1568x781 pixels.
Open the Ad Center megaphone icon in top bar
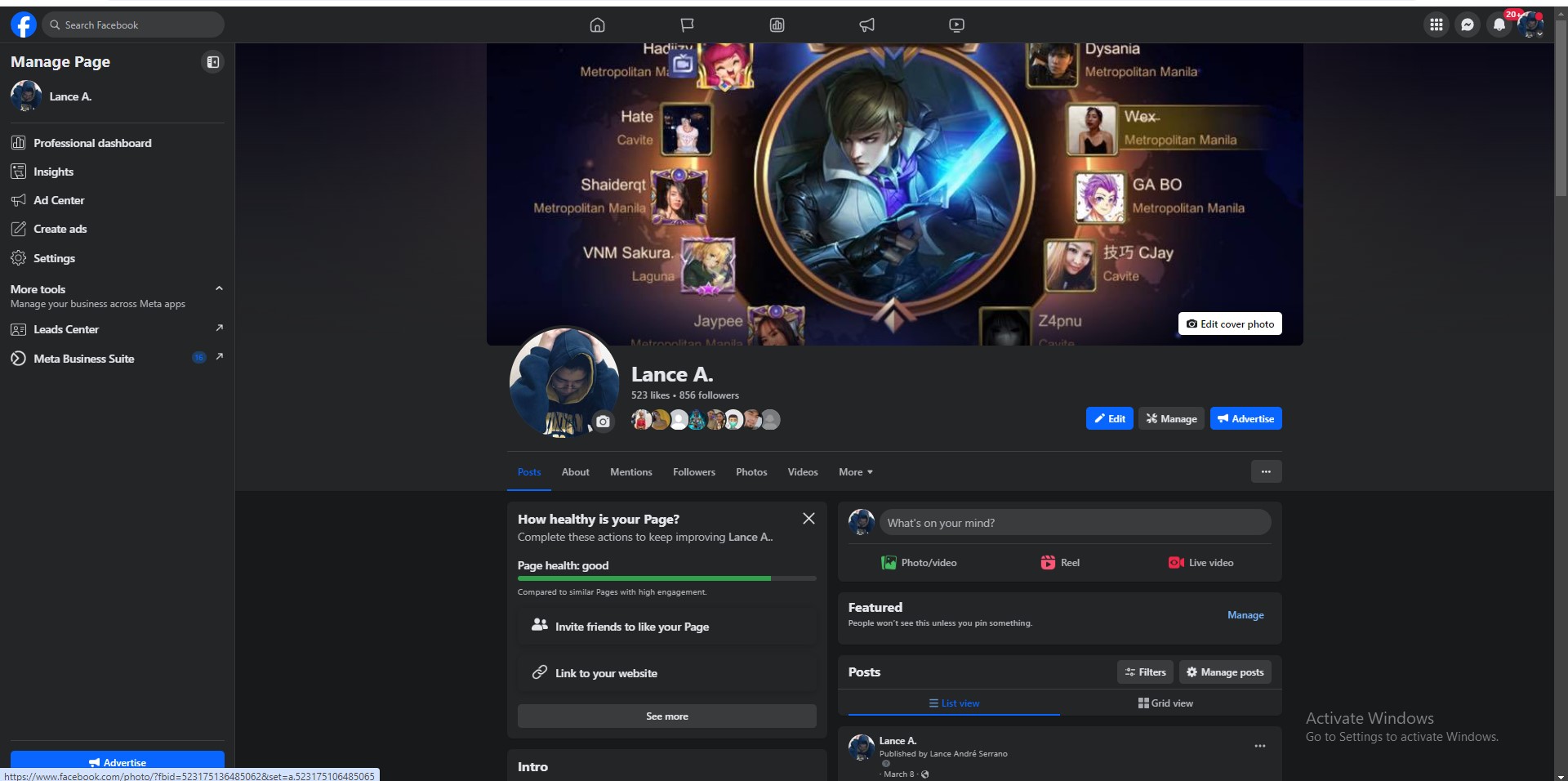tap(867, 25)
